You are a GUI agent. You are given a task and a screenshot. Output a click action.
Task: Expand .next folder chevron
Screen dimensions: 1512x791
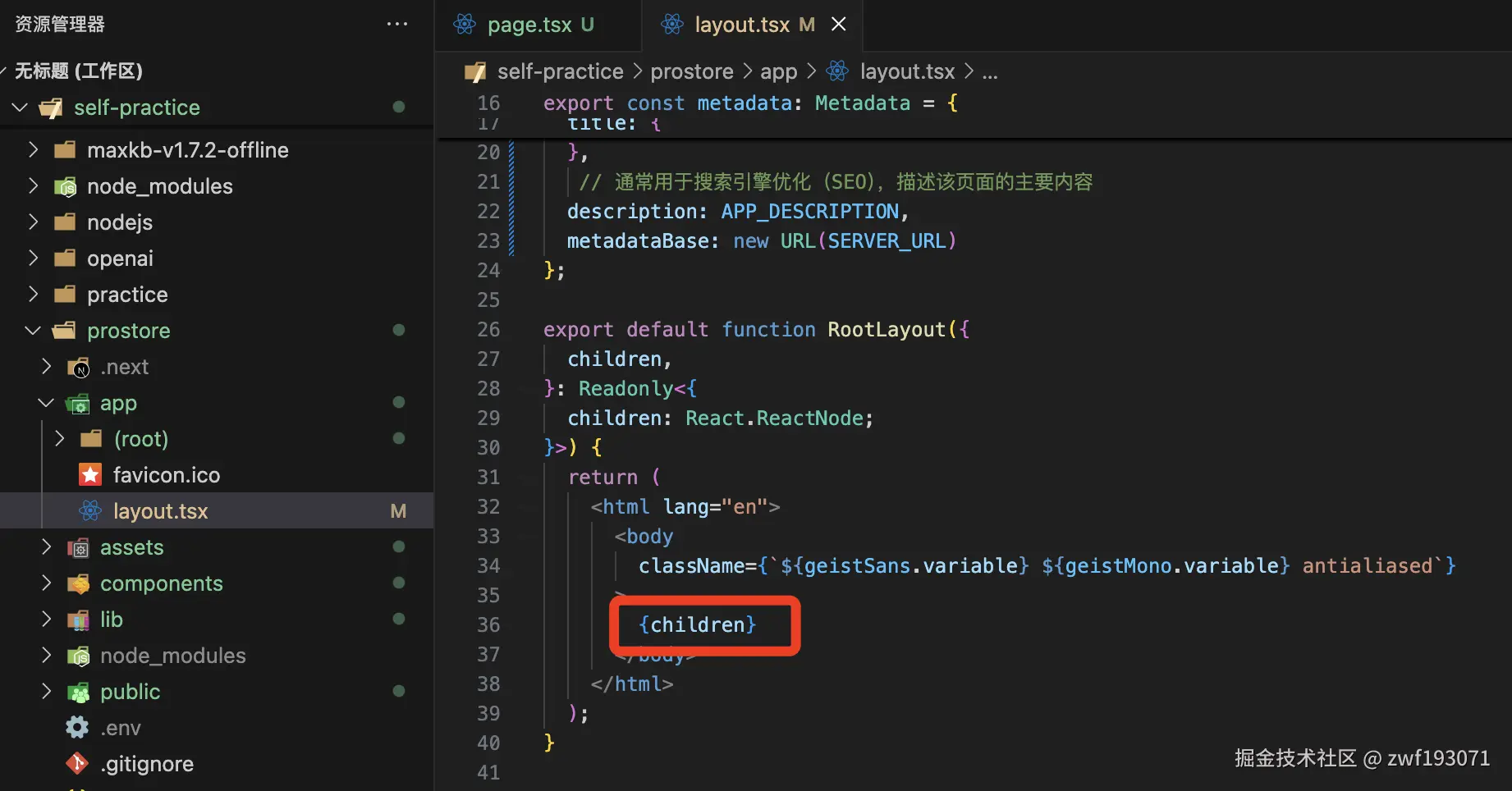[47, 367]
